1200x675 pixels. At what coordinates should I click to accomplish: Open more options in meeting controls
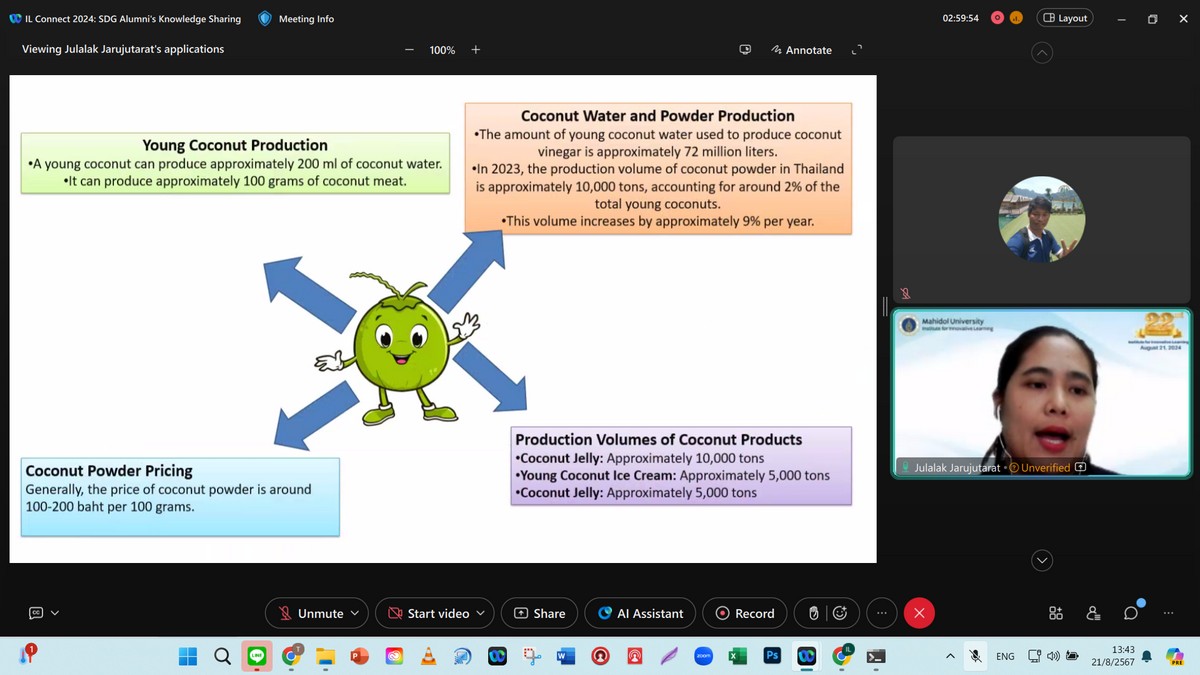tap(880, 613)
